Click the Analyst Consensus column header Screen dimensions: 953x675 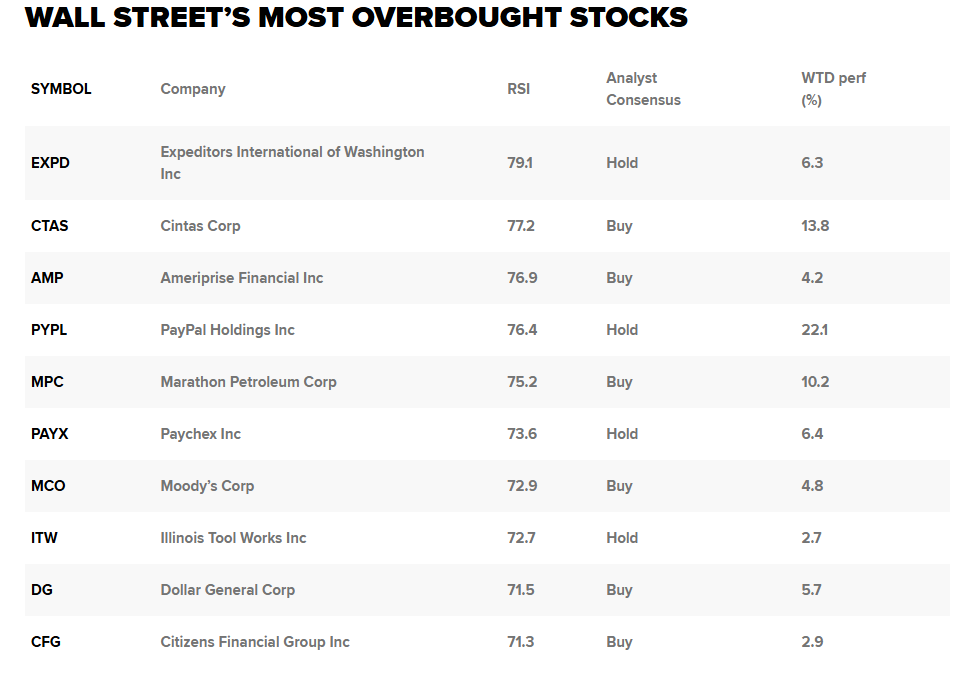643,89
